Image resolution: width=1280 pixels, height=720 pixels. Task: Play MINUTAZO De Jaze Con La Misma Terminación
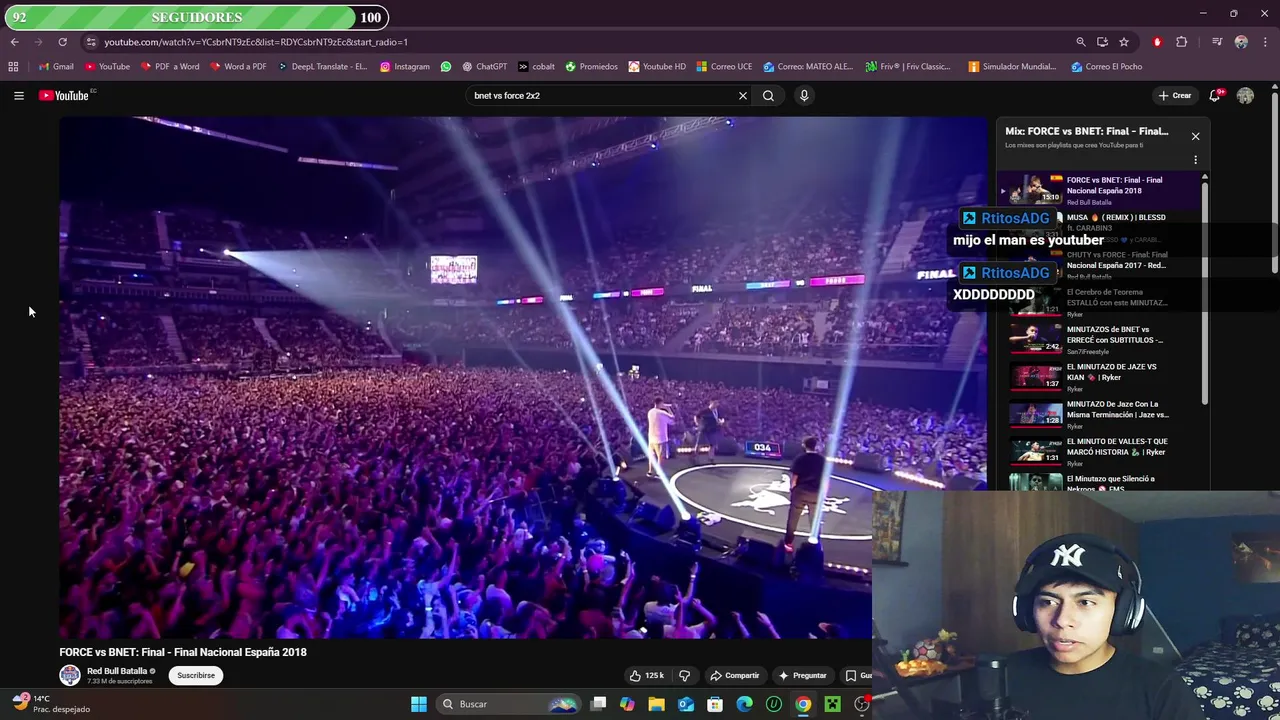click(x=1099, y=414)
